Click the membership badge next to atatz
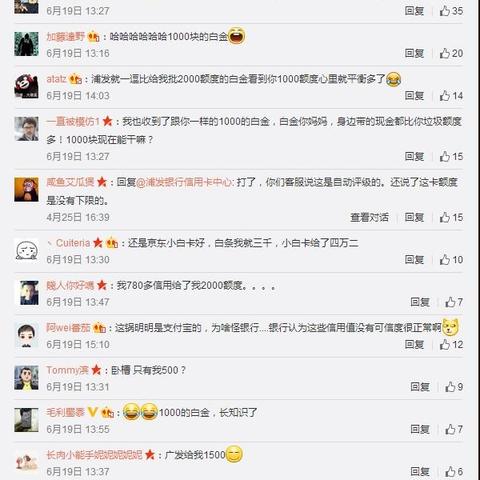The width and height of the screenshot is (480, 480). point(75,79)
